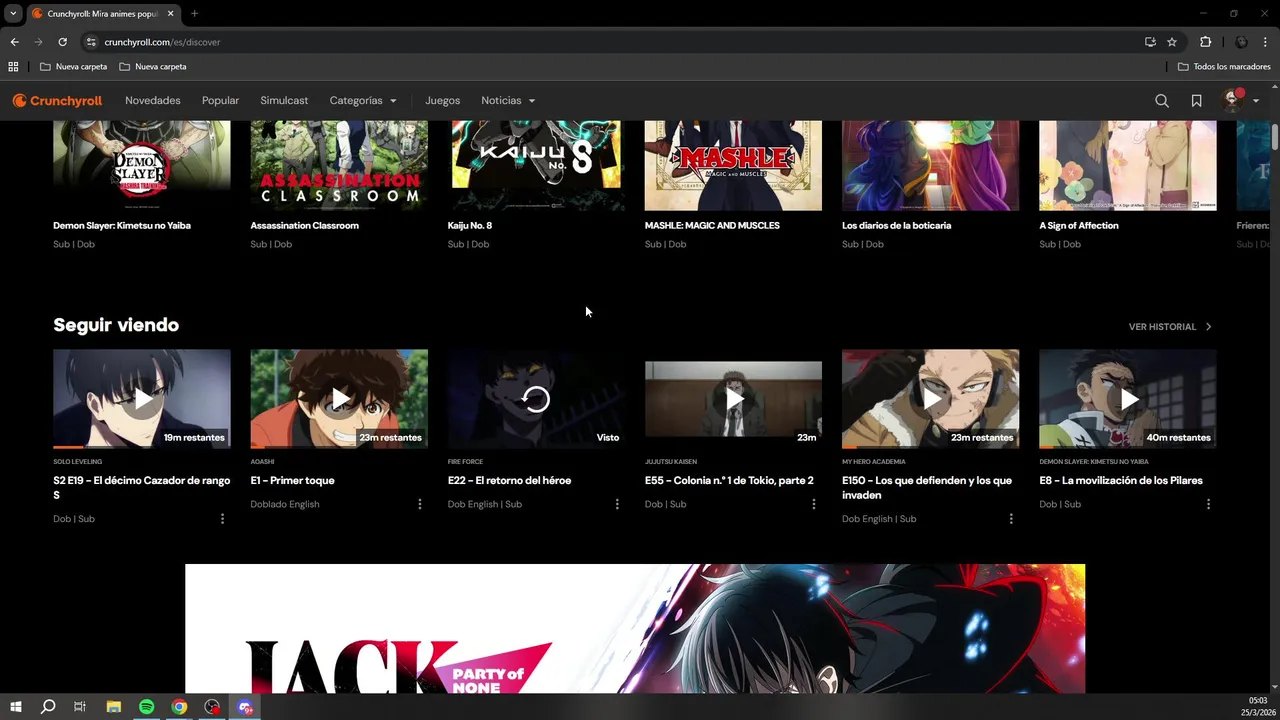The width and height of the screenshot is (1280, 720).
Task: Open Assassination Classroom title link
Action: 304,225
